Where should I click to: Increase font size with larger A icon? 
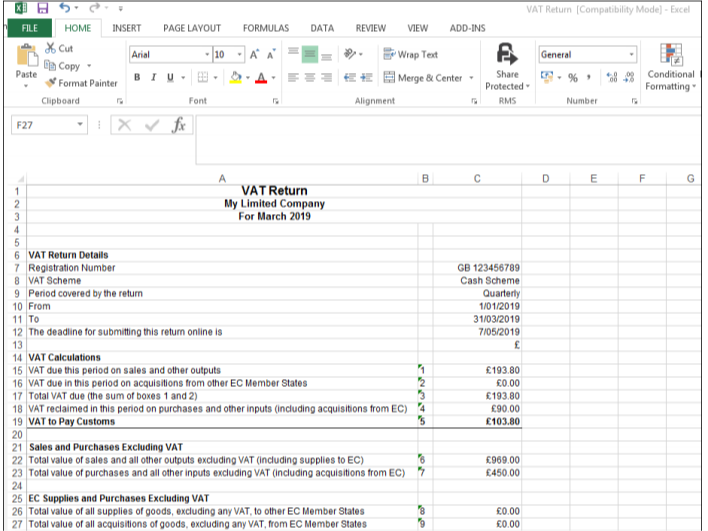point(254,55)
